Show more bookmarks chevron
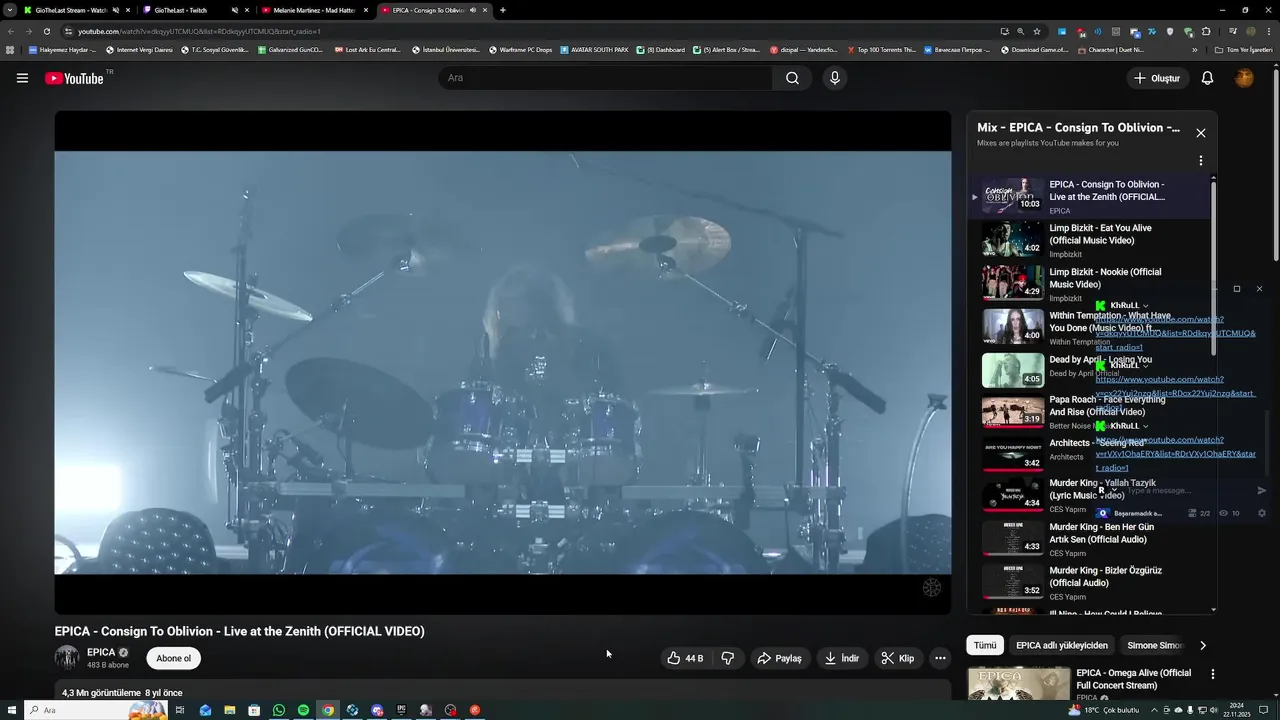This screenshot has height=720, width=1280. click(1194, 49)
